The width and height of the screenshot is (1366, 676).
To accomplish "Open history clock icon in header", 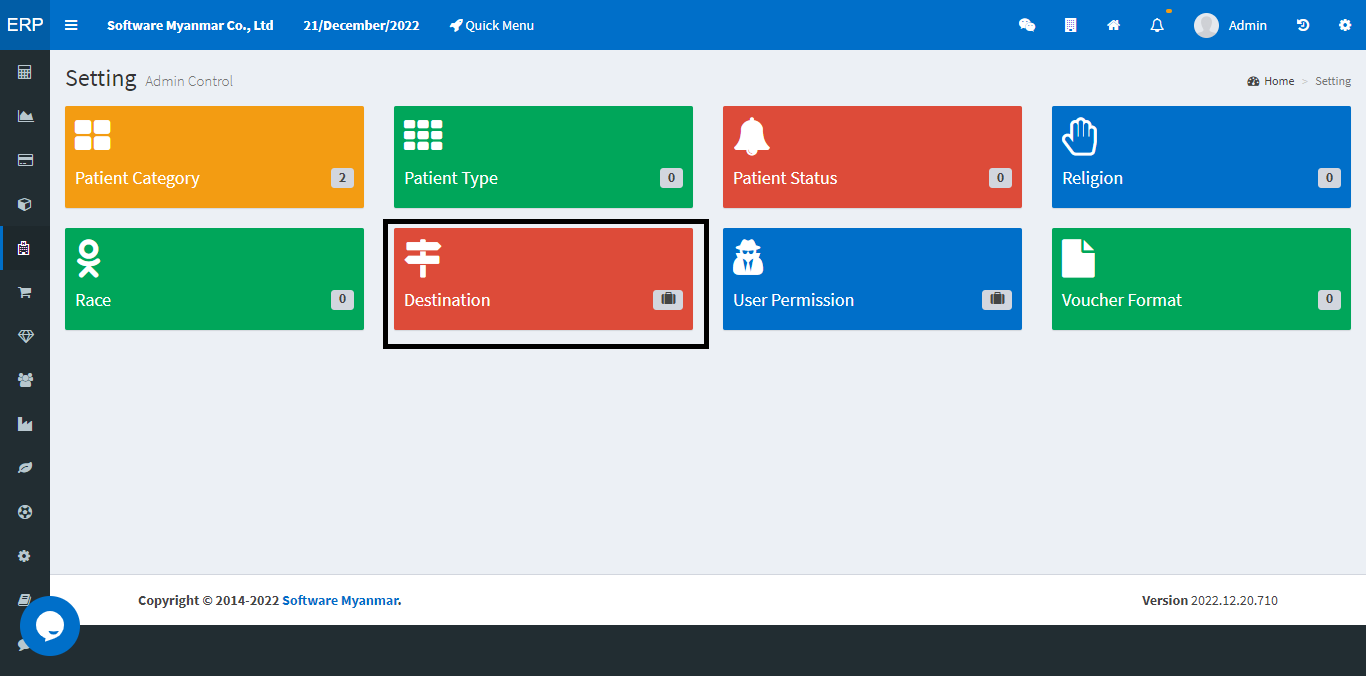I will click(1303, 25).
